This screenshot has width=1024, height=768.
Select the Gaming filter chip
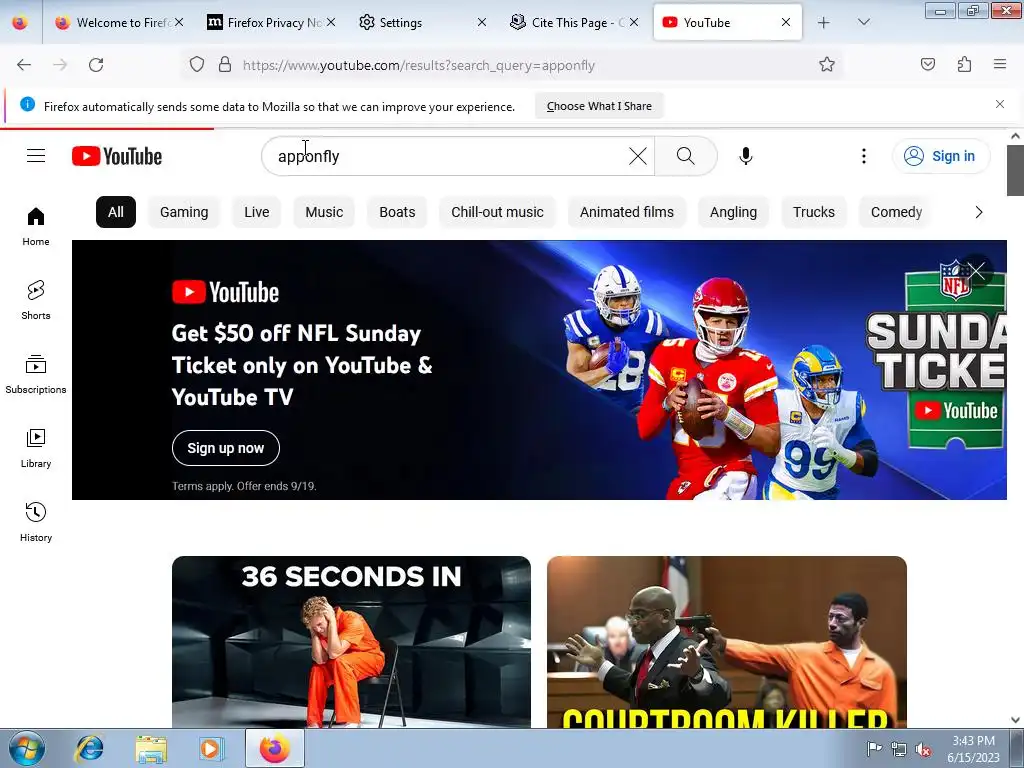pyautogui.click(x=184, y=212)
